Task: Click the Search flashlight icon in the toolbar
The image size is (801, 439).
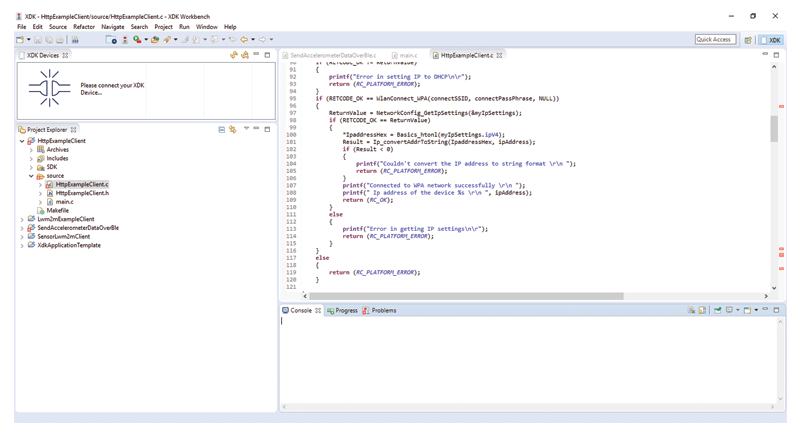Action: point(167,39)
